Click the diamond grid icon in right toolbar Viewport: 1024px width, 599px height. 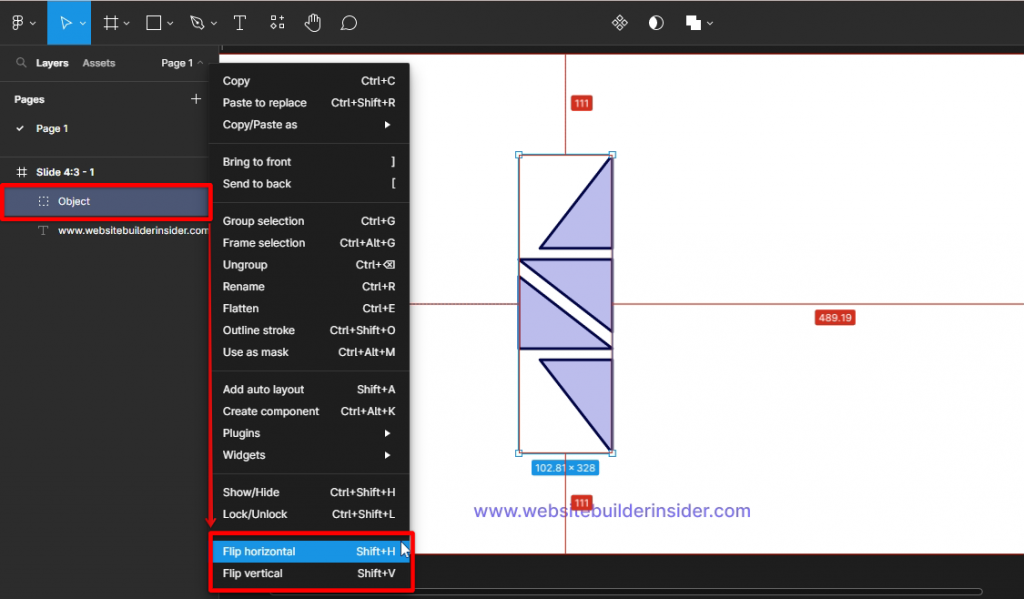point(620,22)
